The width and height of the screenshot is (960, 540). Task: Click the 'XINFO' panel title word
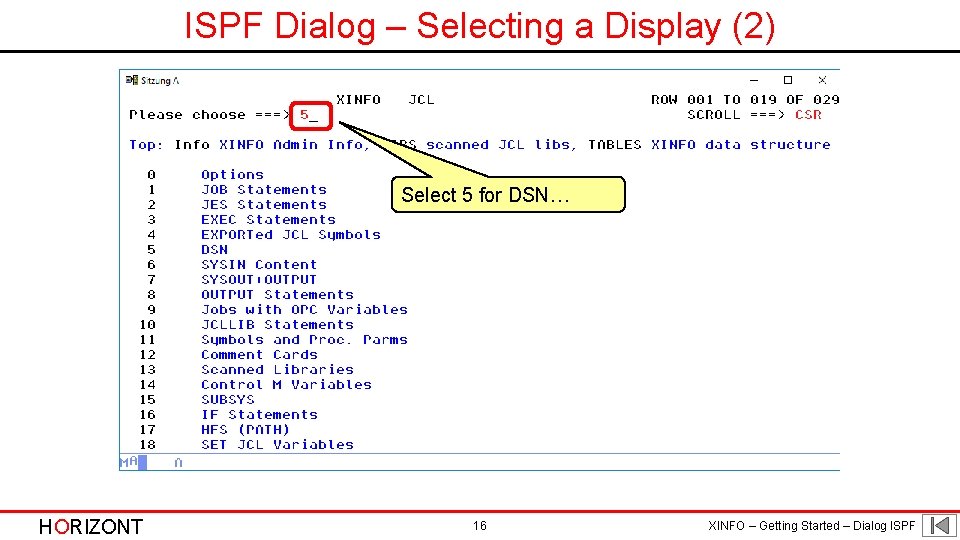point(358,100)
